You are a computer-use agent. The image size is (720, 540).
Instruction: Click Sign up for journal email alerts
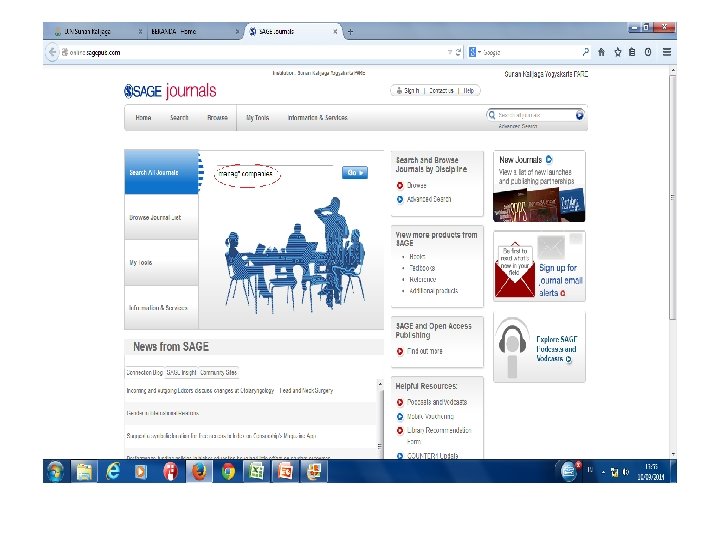[x=561, y=280]
